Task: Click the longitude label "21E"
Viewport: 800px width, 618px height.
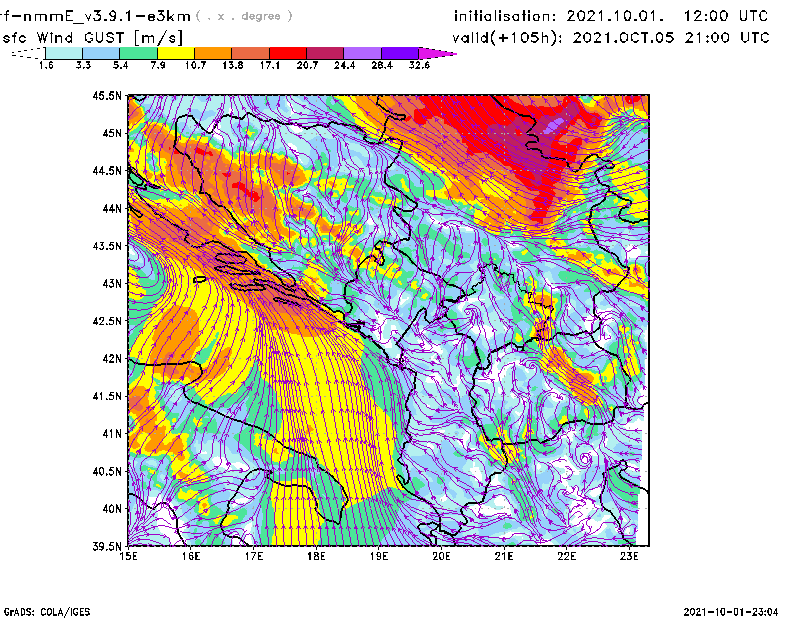Action: [x=504, y=556]
